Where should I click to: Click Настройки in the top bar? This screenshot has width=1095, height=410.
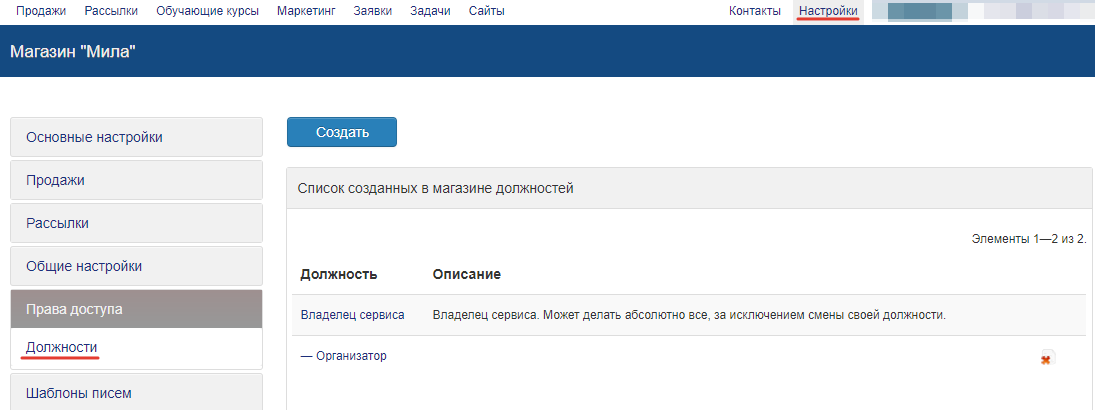point(828,11)
